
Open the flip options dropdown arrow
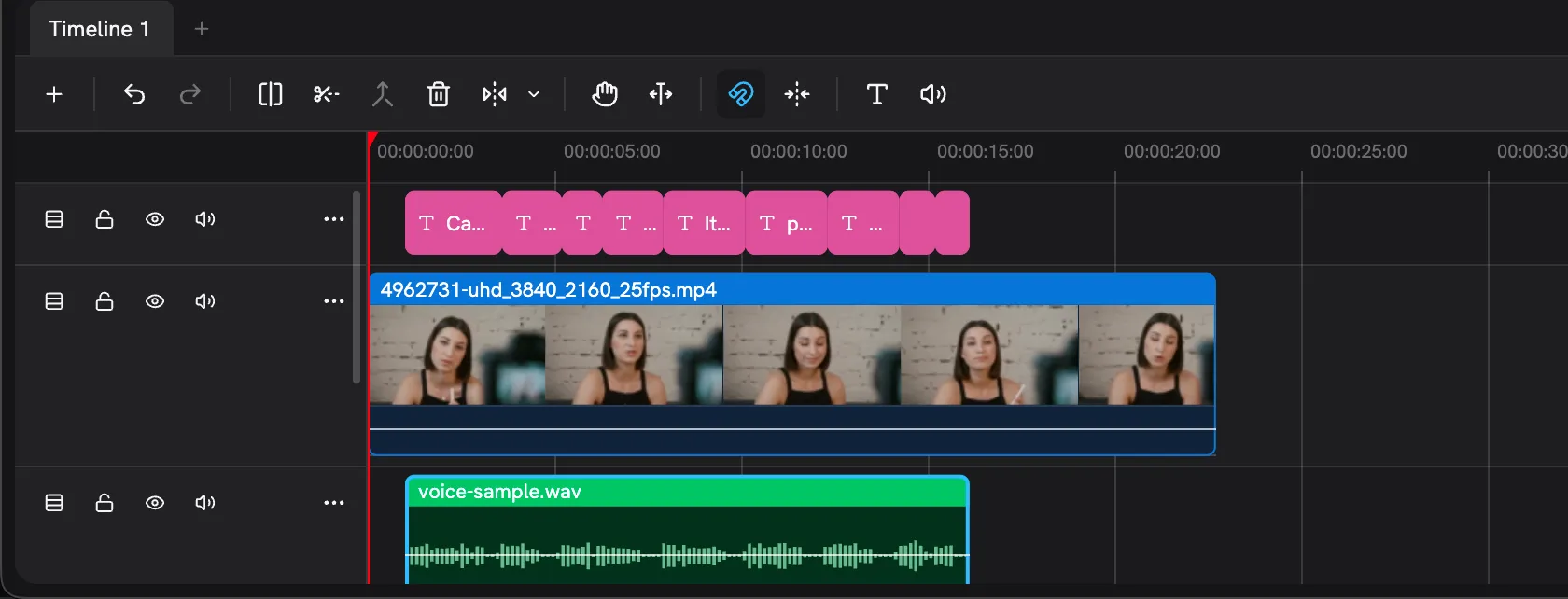[534, 94]
